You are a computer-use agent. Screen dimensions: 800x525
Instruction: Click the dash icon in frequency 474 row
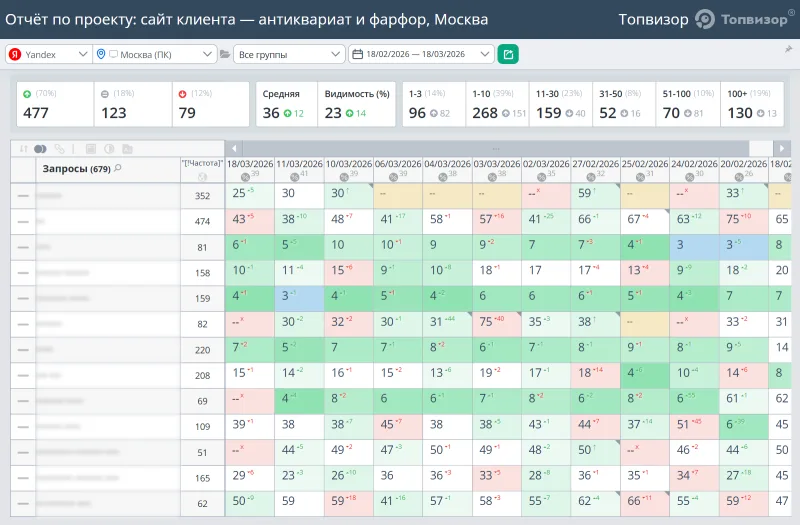(23, 221)
